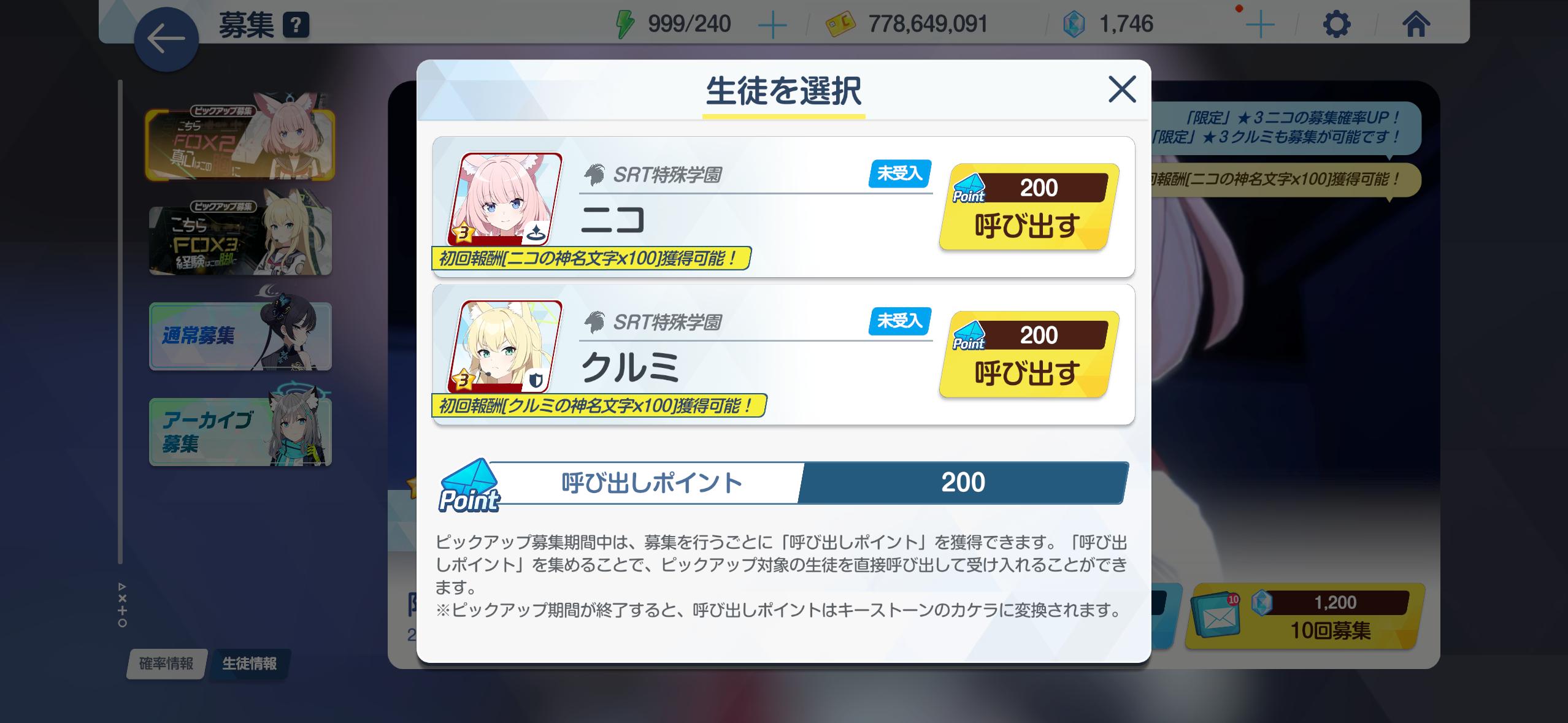Open settings gear icon
The height and width of the screenshot is (723, 1568).
[x=1337, y=25]
